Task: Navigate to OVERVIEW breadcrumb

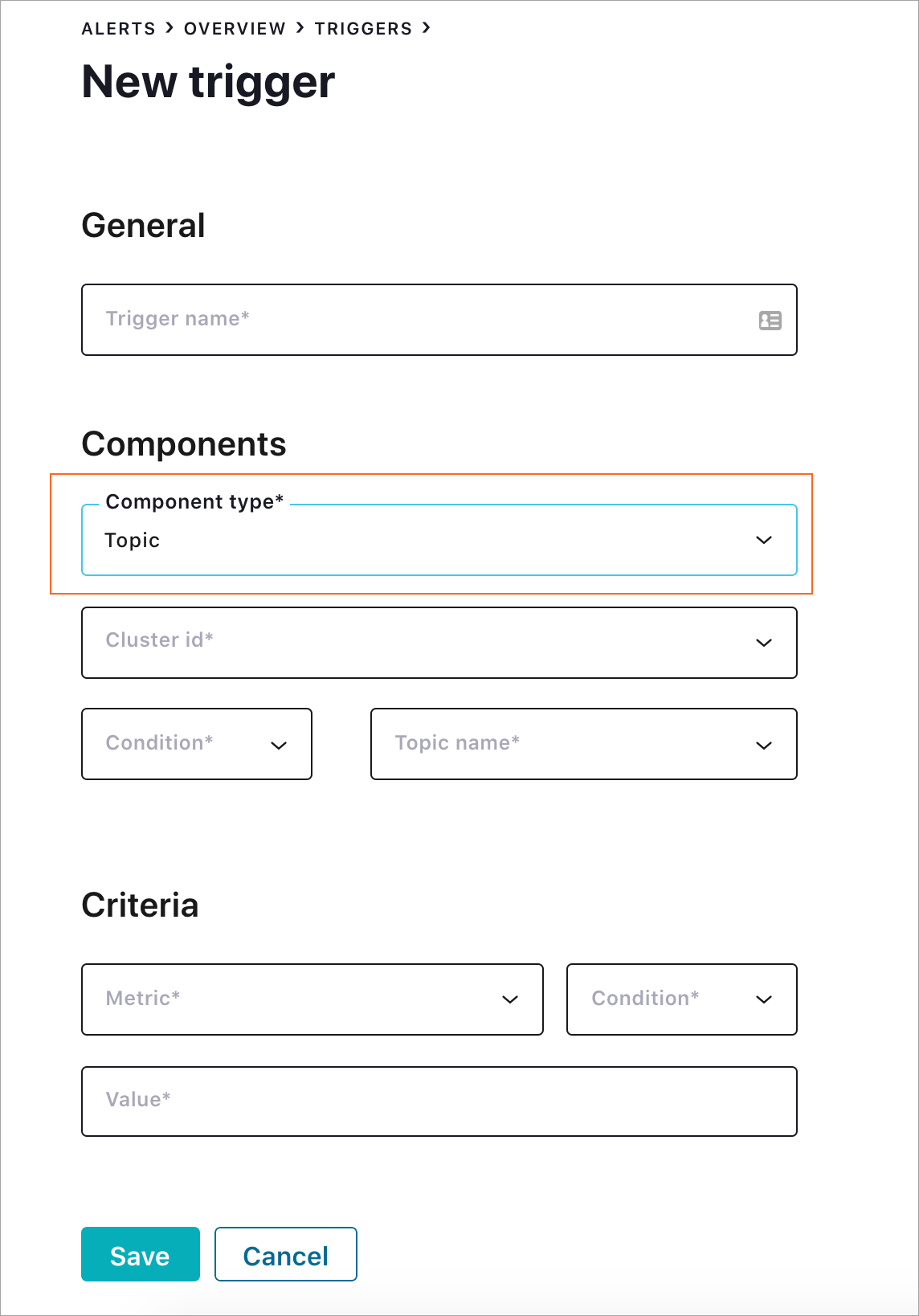Action: click(x=235, y=29)
